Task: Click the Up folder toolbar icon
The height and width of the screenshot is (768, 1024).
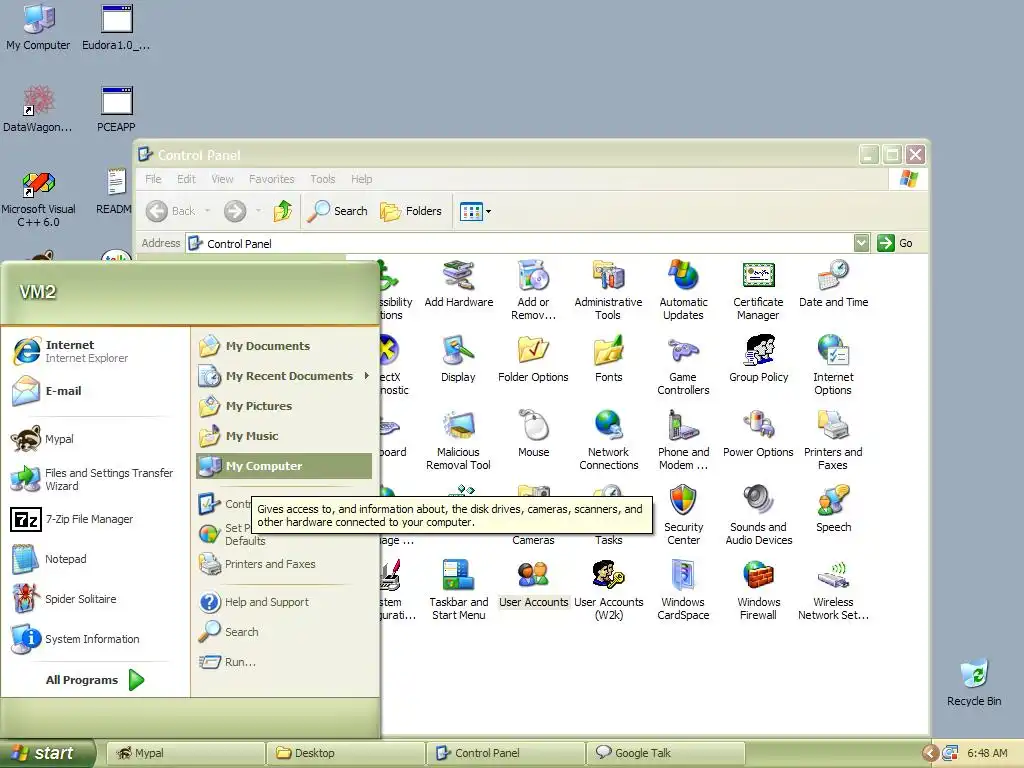Action: coord(283,211)
